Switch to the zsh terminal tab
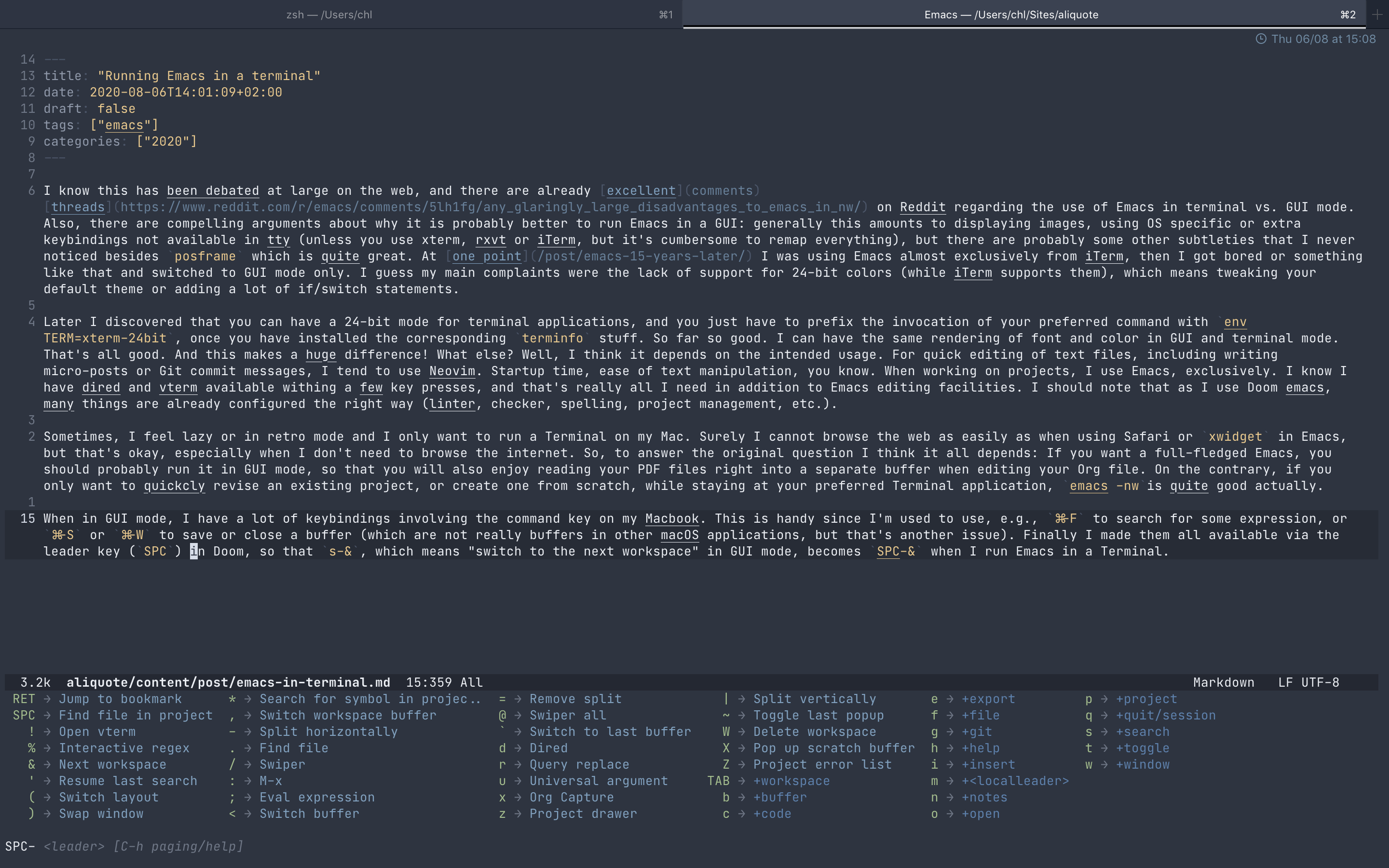The height and width of the screenshot is (868, 1389). point(329,14)
